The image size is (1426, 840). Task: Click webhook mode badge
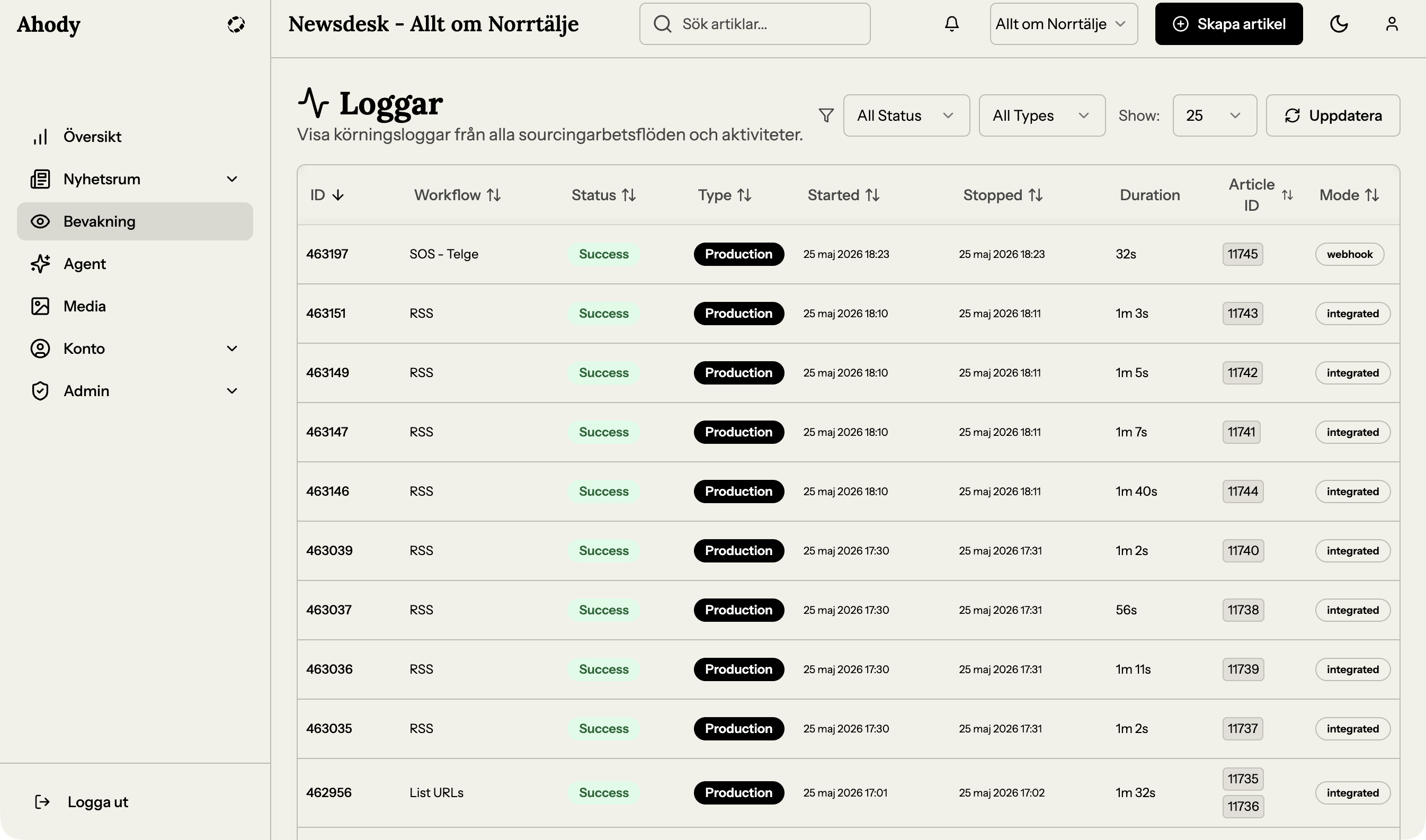pos(1349,254)
